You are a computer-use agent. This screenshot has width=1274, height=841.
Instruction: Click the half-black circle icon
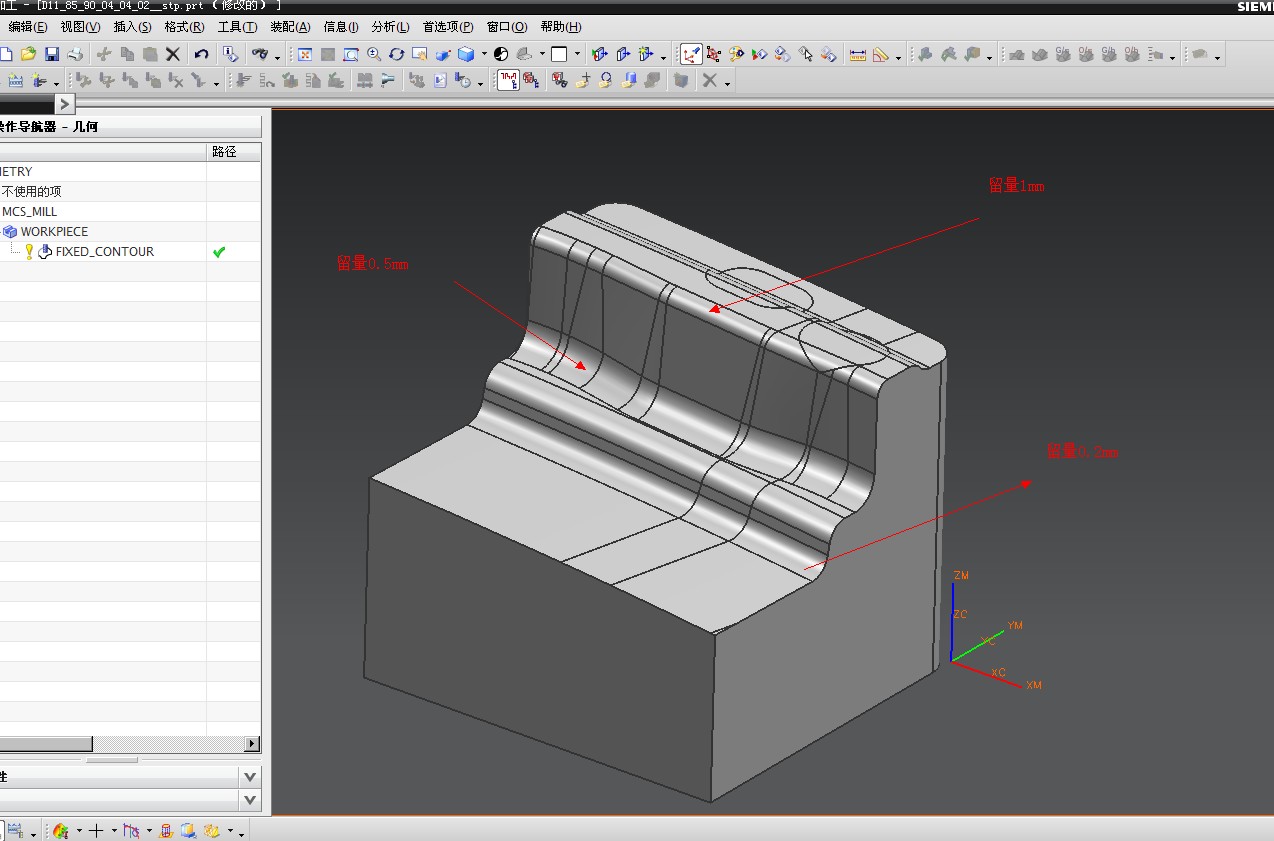501,54
